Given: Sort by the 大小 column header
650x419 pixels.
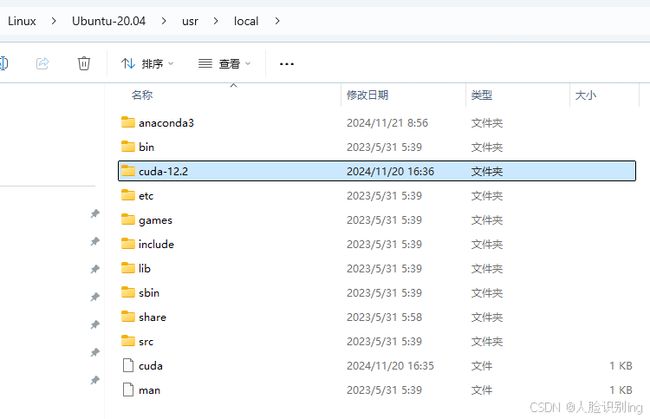Looking at the screenshot, I should tap(585, 95).
